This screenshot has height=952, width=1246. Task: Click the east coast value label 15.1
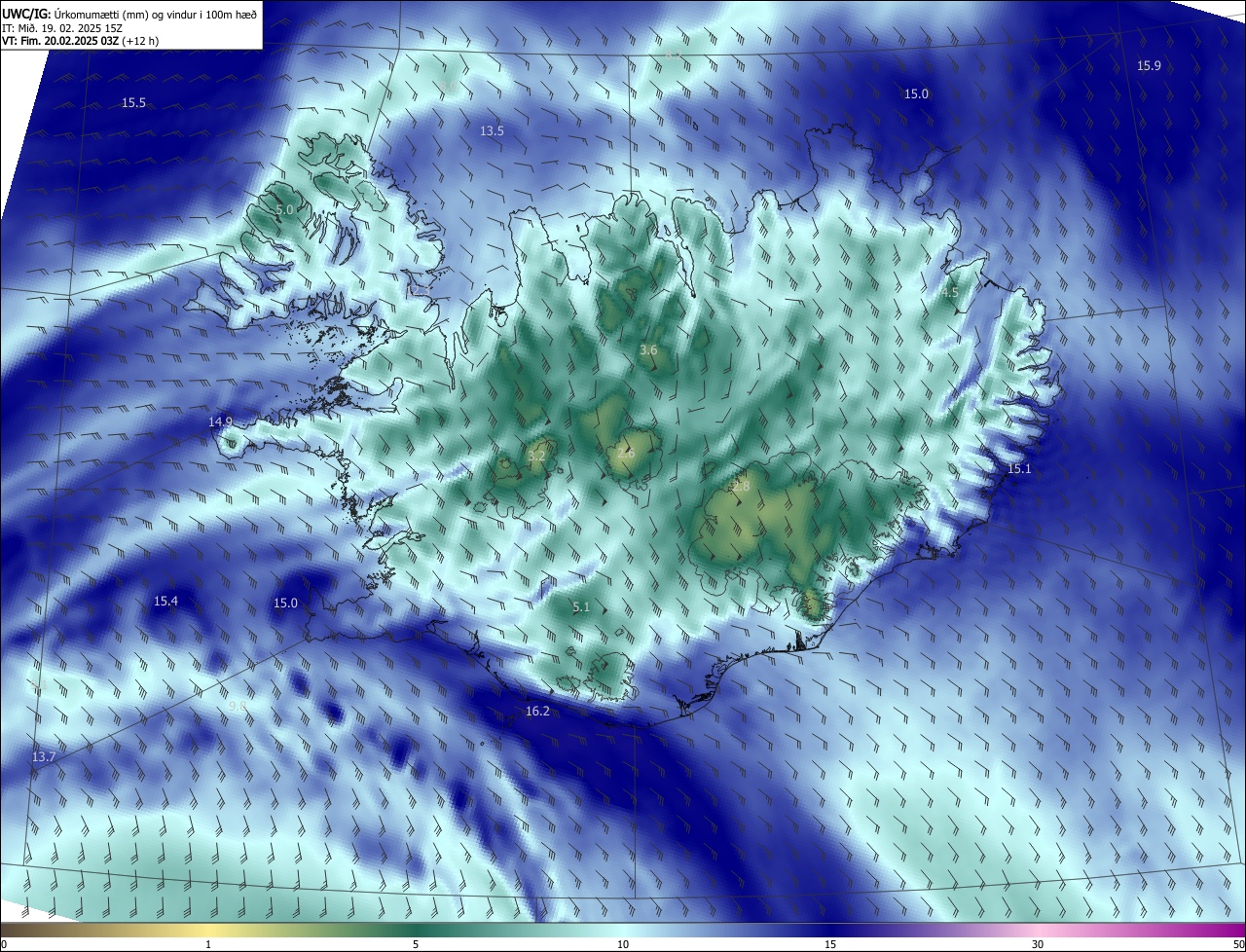1019,469
